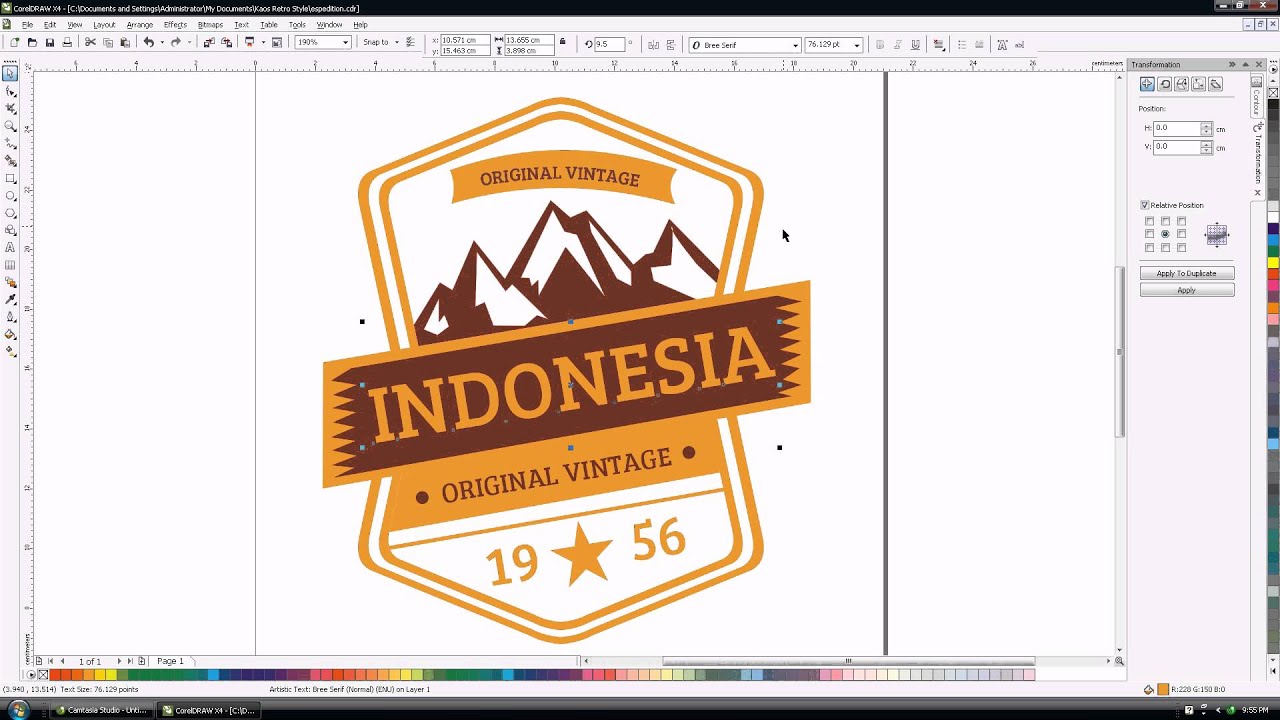This screenshot has height=720, width=1280.
Task: Check the bottom-left anchor position checkbox
Action: (1149, 247)
